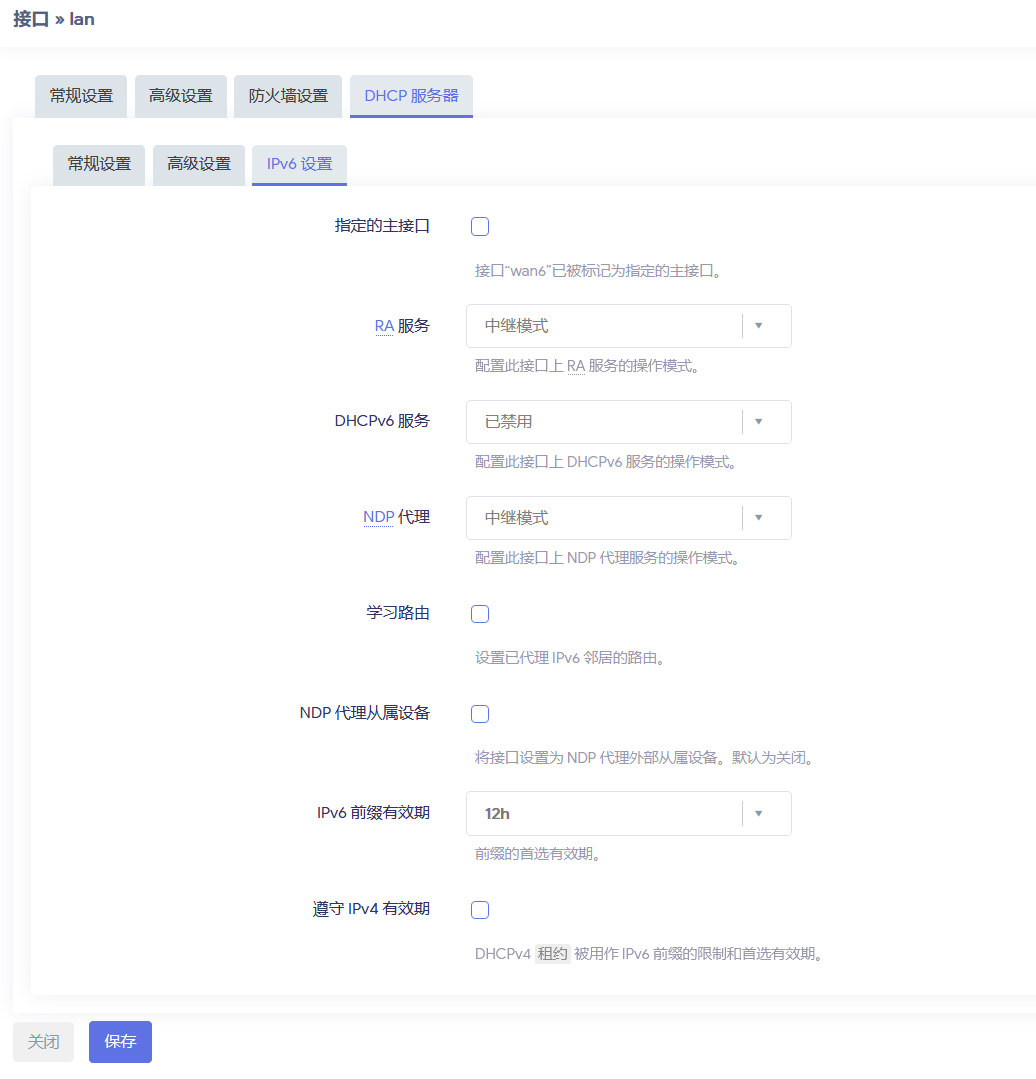Go to 防火墙设置 tab

[287, 96]
